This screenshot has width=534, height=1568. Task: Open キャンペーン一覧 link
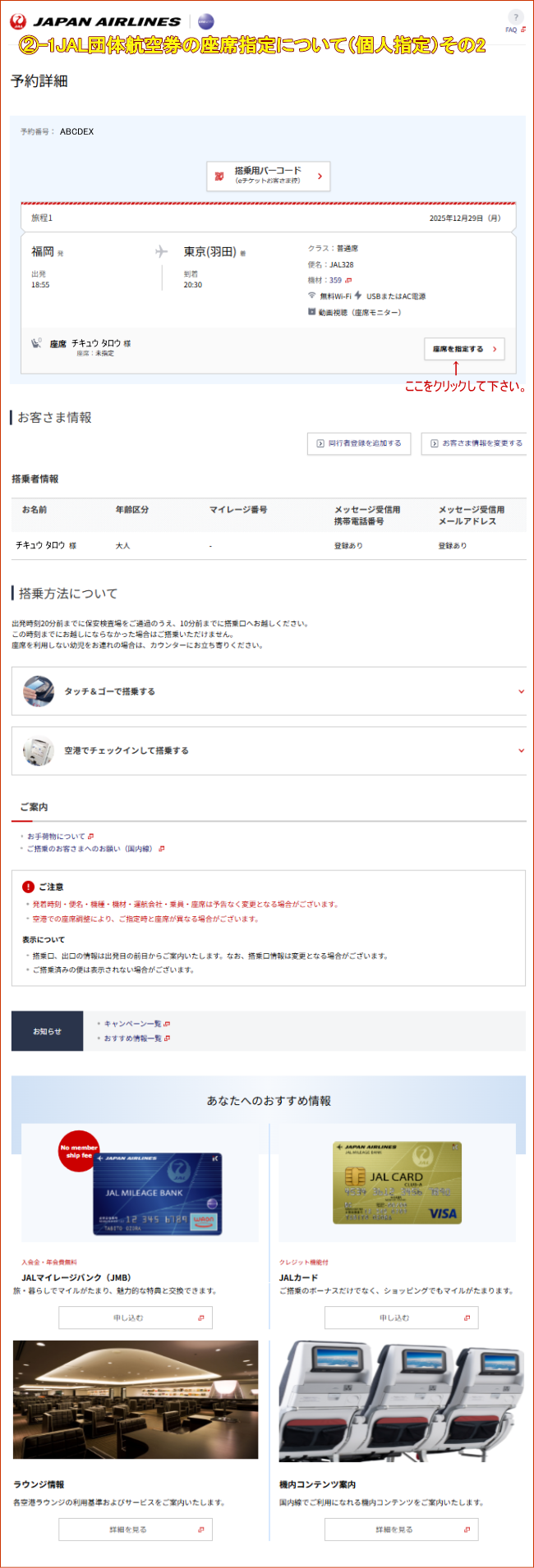pos(132,1025)
